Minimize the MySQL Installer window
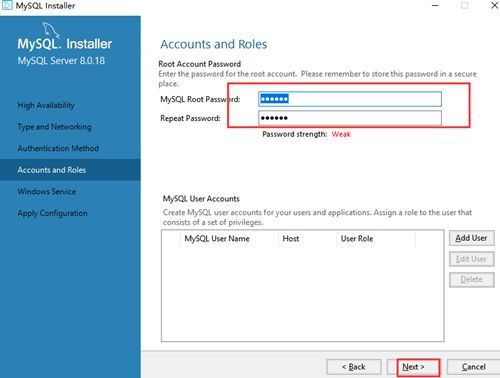 (x=435, y=6)
